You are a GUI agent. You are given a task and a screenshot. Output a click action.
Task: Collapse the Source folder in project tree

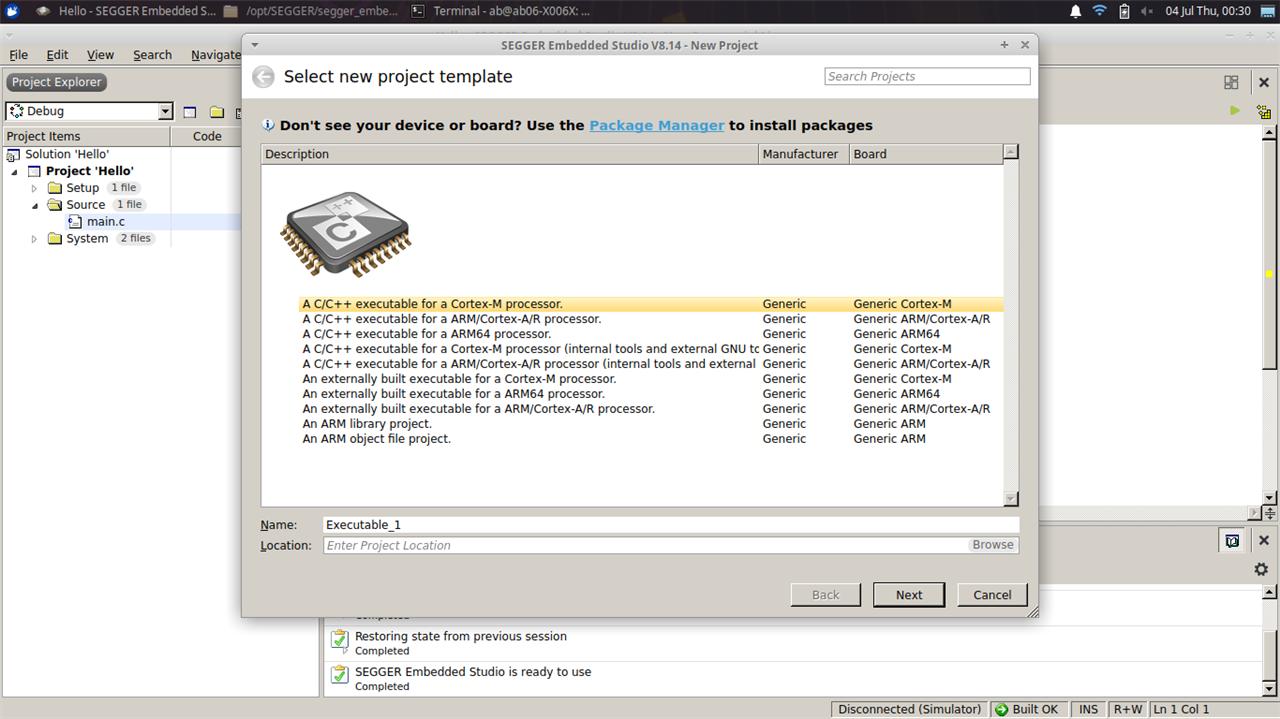tap(34, 205)
